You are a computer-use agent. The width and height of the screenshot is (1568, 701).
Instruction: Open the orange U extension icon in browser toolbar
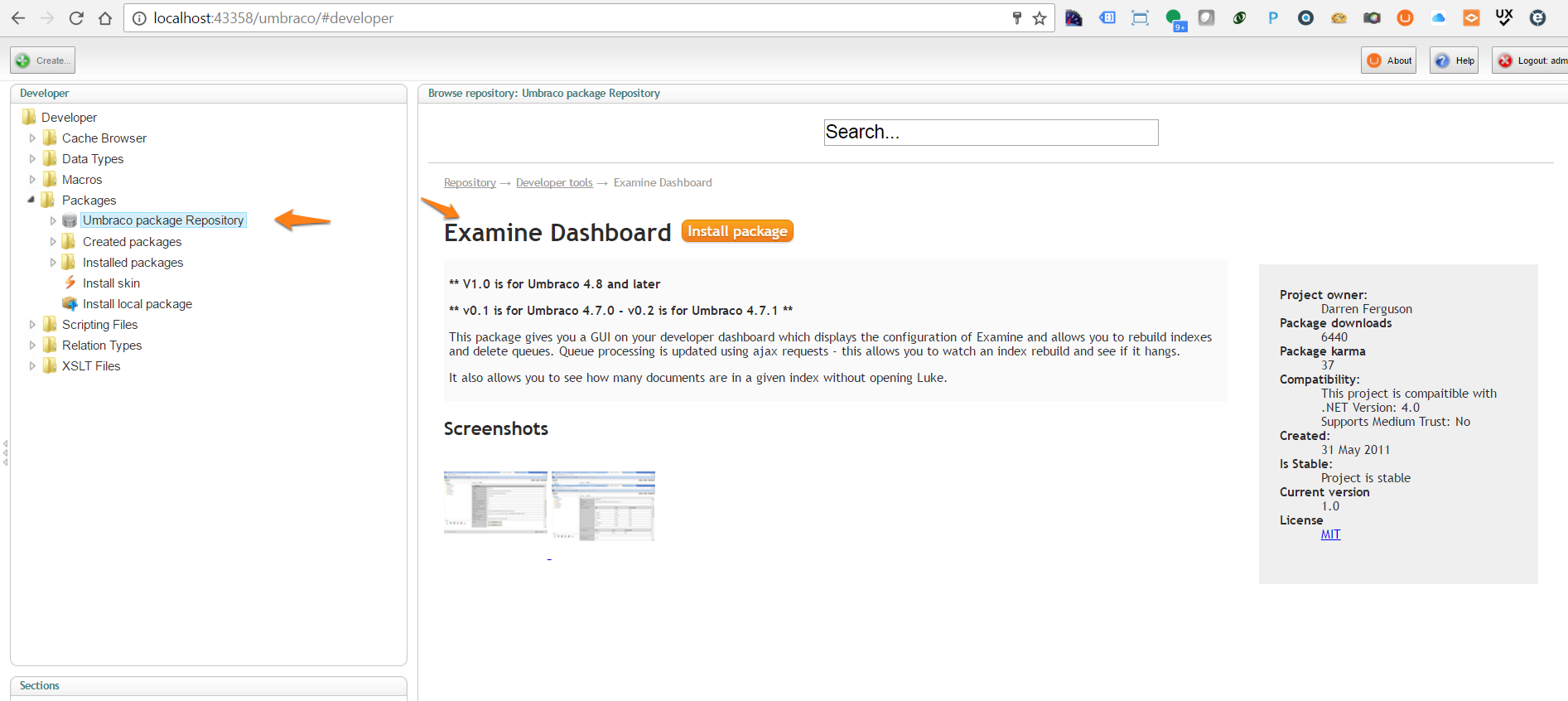click(1406, 17)
